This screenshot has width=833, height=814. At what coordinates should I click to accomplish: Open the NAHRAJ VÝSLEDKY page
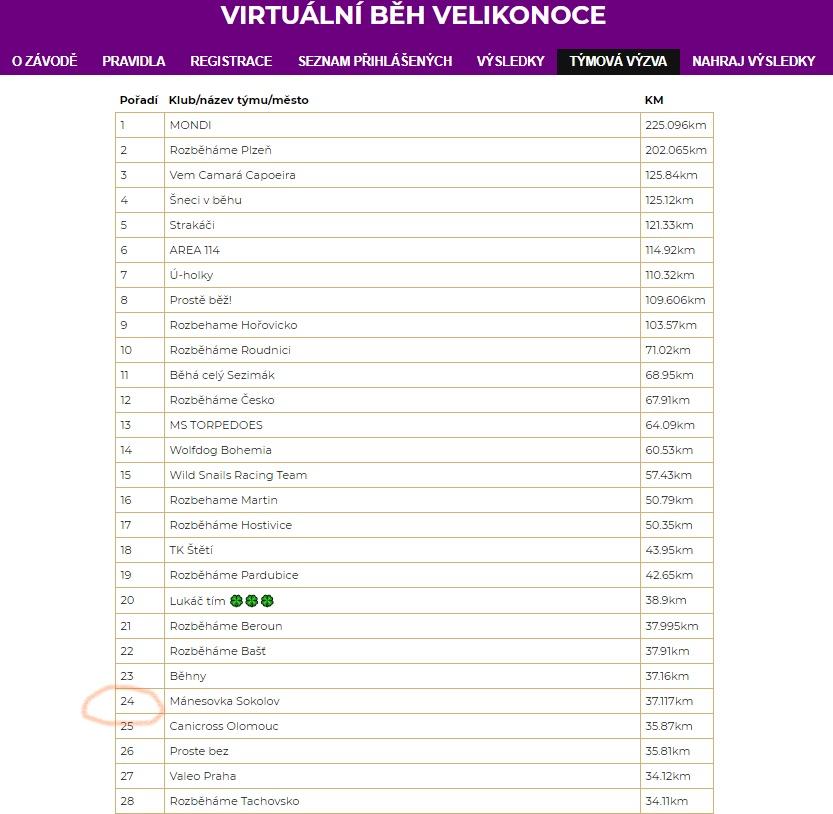[754, 61]
